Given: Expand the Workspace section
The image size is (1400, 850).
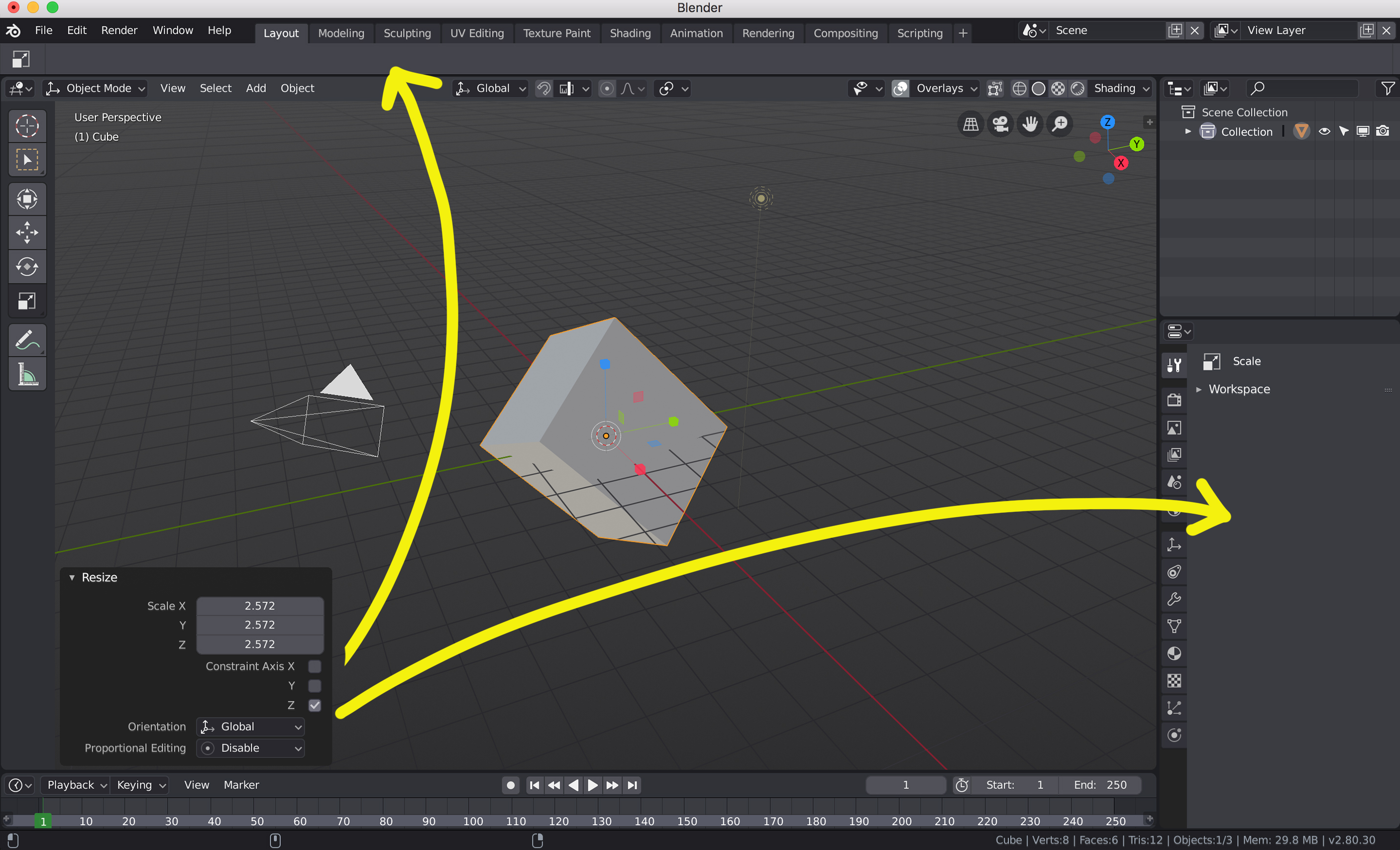Looking at the screenshot, I should [x=1199, y=389].
